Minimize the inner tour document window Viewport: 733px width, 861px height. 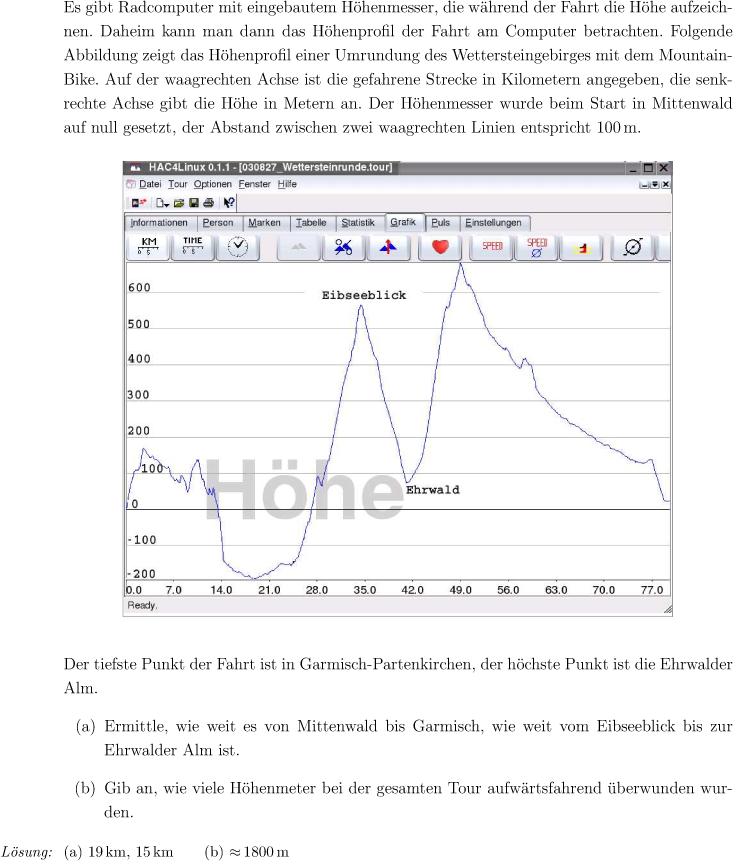pos(644,185)
